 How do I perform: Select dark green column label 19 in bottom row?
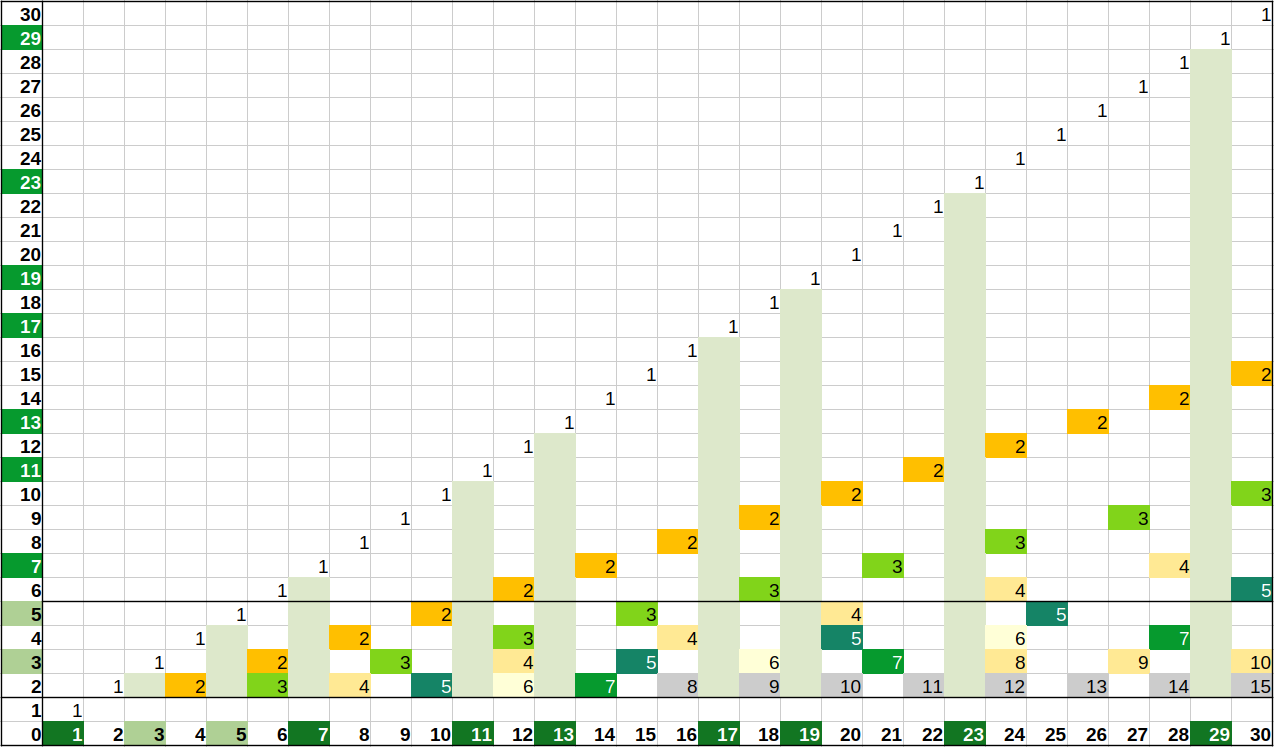point(801,734)
